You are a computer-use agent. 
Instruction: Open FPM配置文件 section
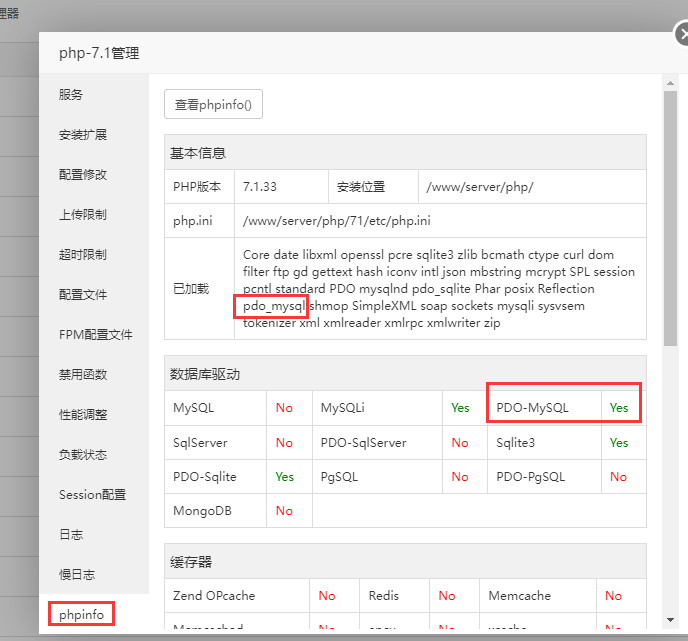click(x=96, y=335)
